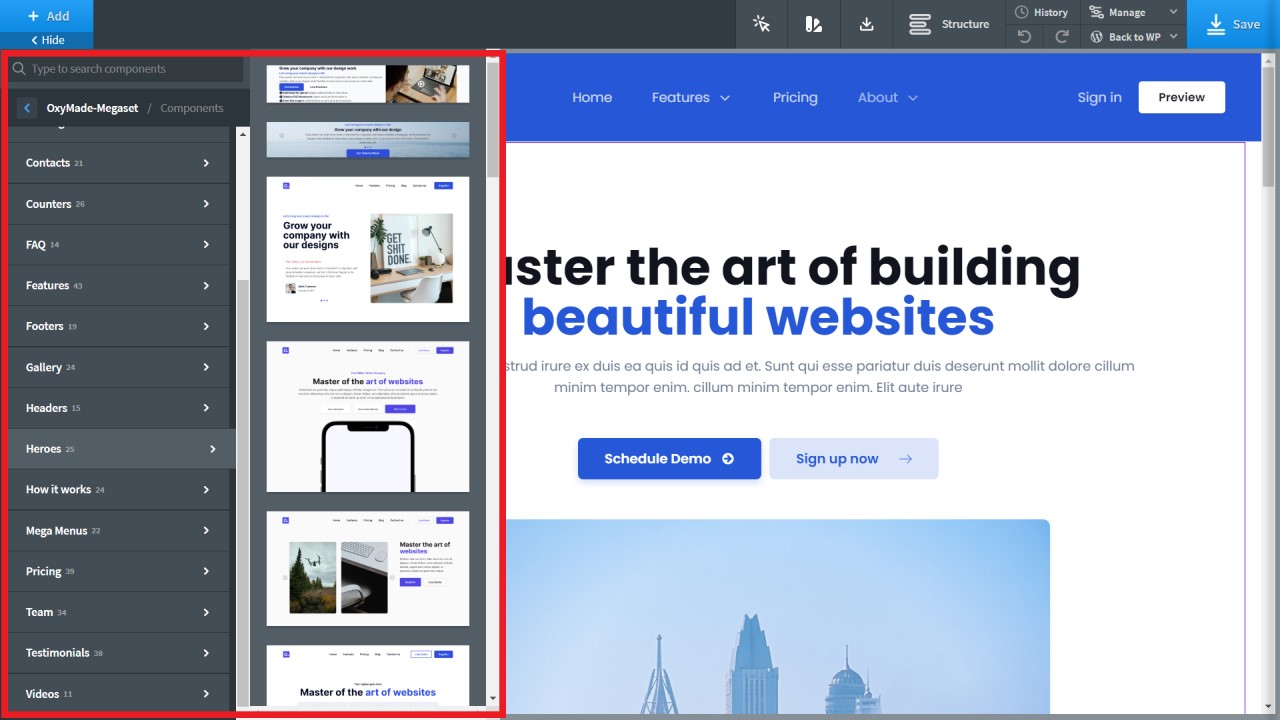Open the History panel

pos(1042,12)
